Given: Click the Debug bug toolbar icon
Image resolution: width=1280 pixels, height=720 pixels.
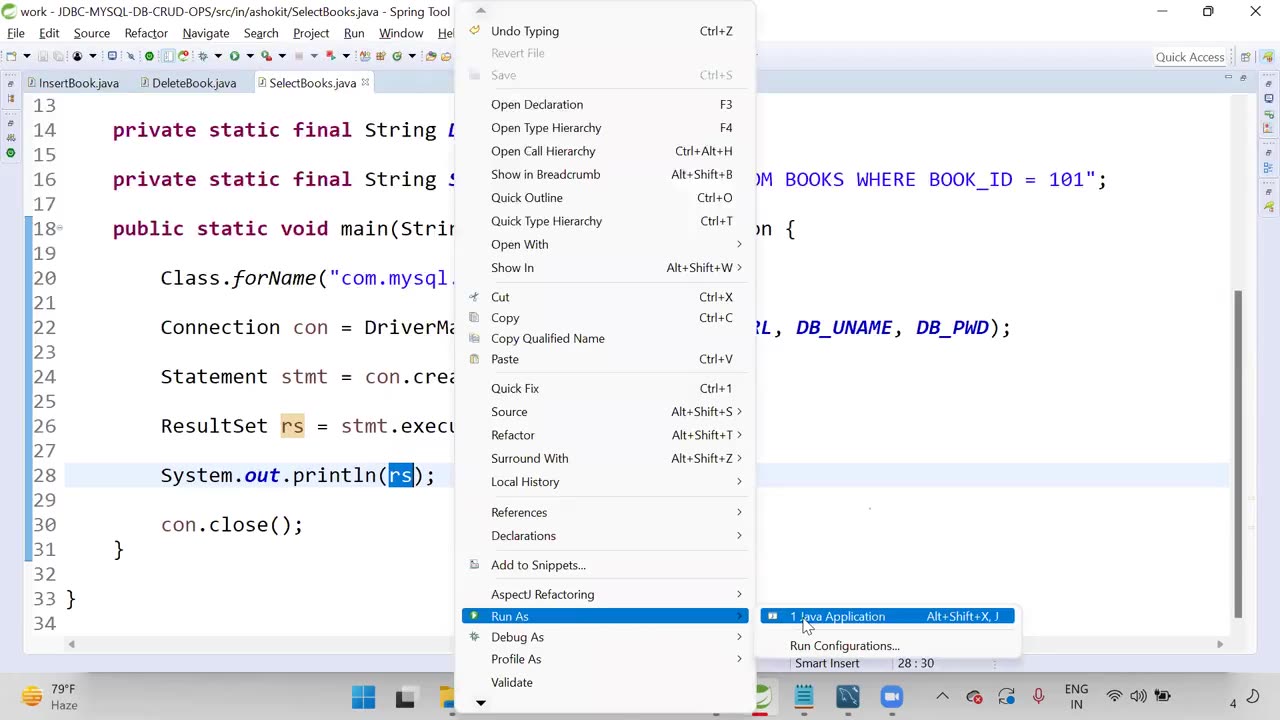Looking at the screenshot, I should coord(203,56).
